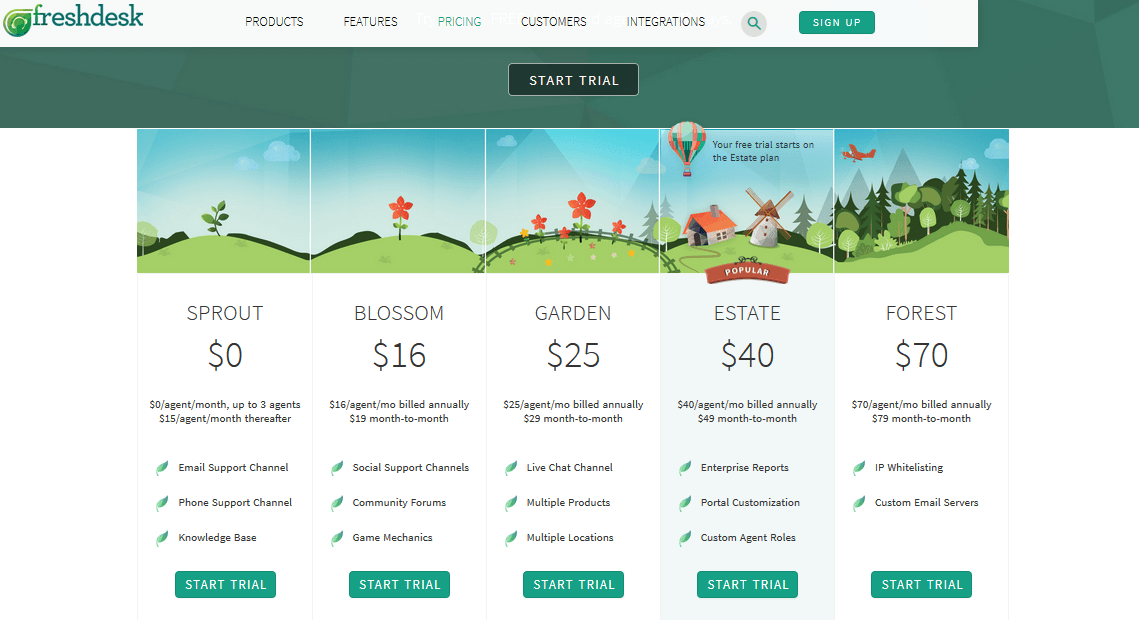Image resolution: width=1139 pixels, height=620 pixels.
Task: Click leaf icon beside Game Mechanics
Action: tap(336, 538)
